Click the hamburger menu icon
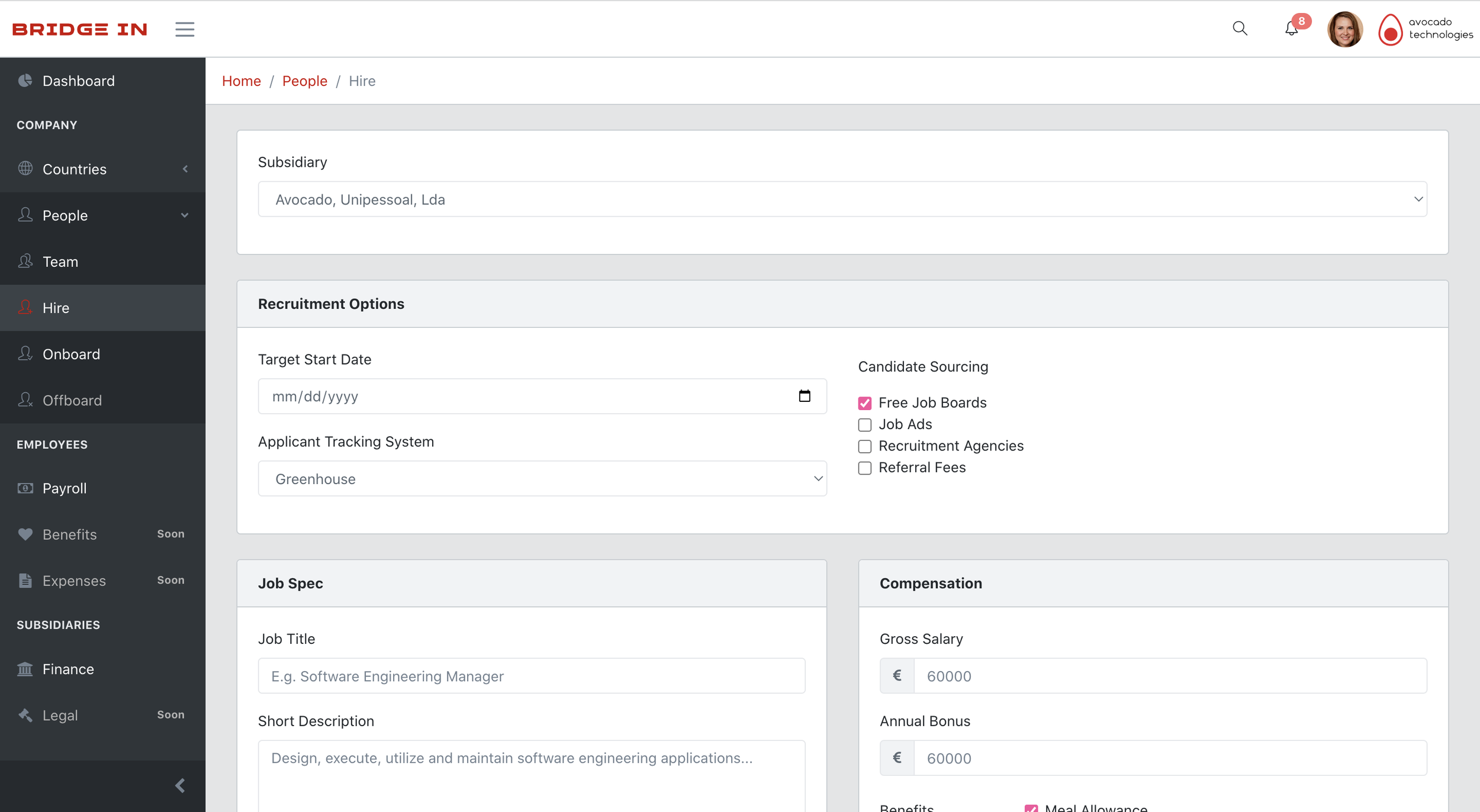 point(185,29)
